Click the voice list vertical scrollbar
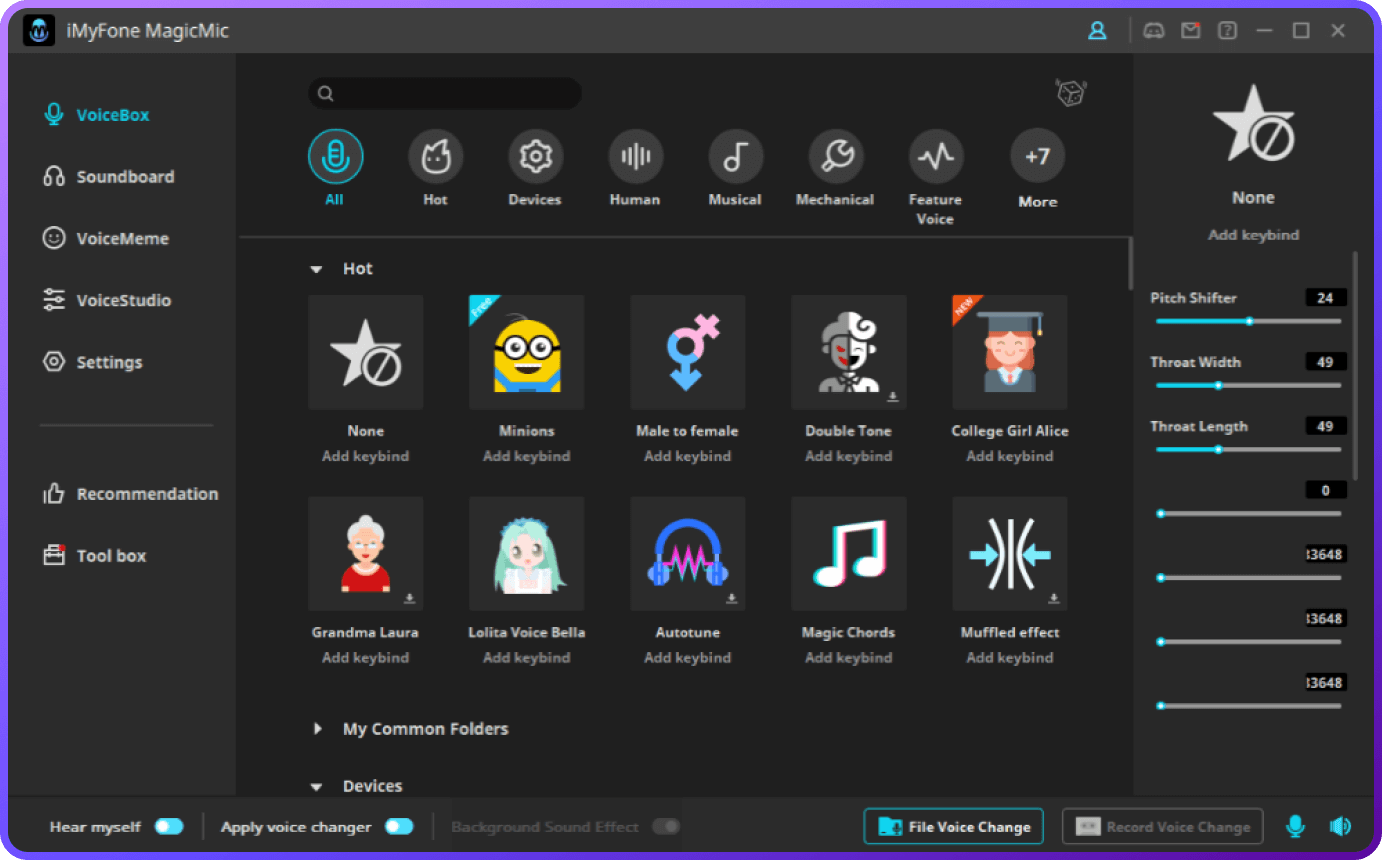Viewport: 1382px width, 860px height. pyautogui.click(x=1130, y=263)
